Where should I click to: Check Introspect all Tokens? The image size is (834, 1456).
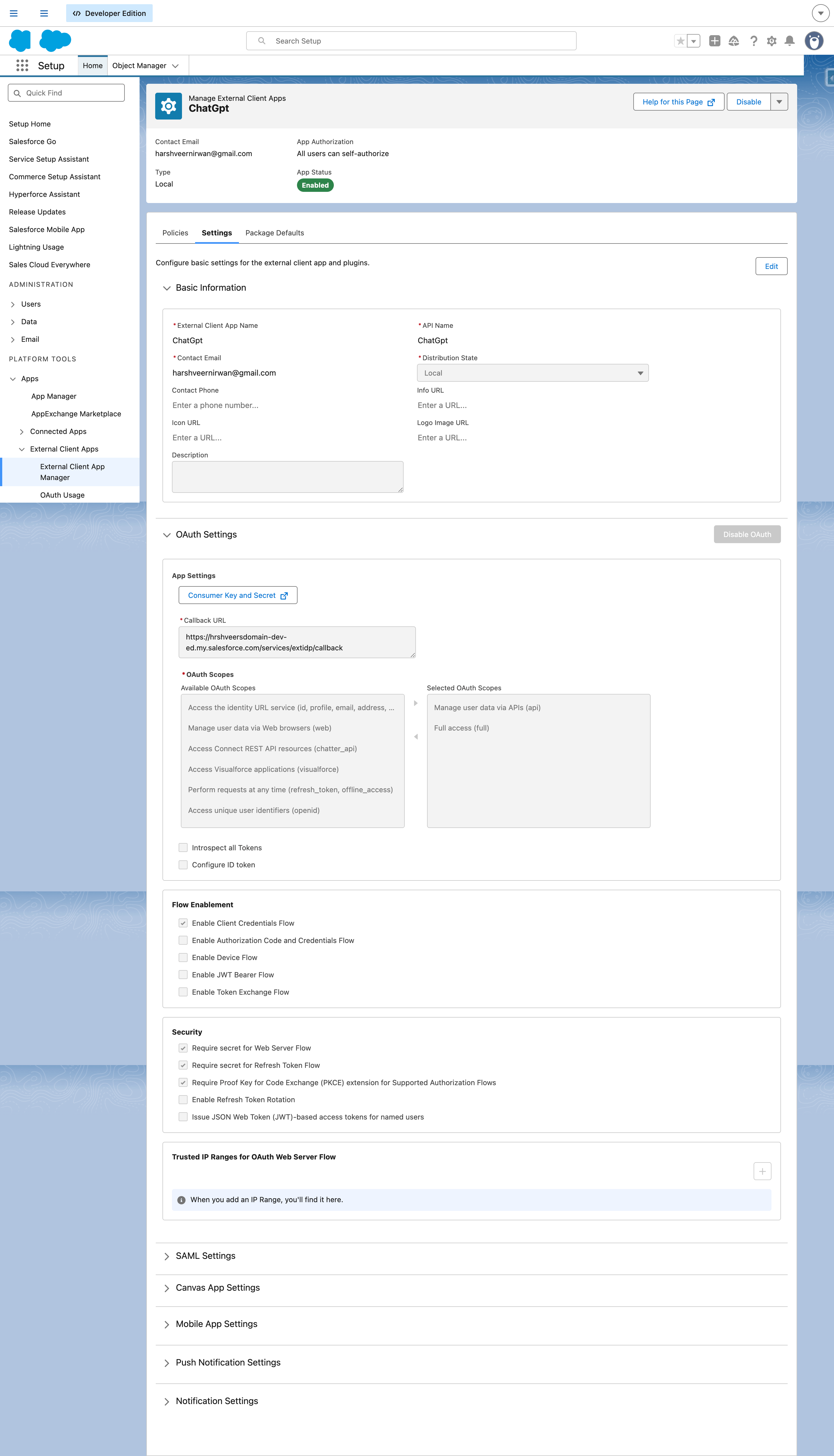tap(183, 848)
